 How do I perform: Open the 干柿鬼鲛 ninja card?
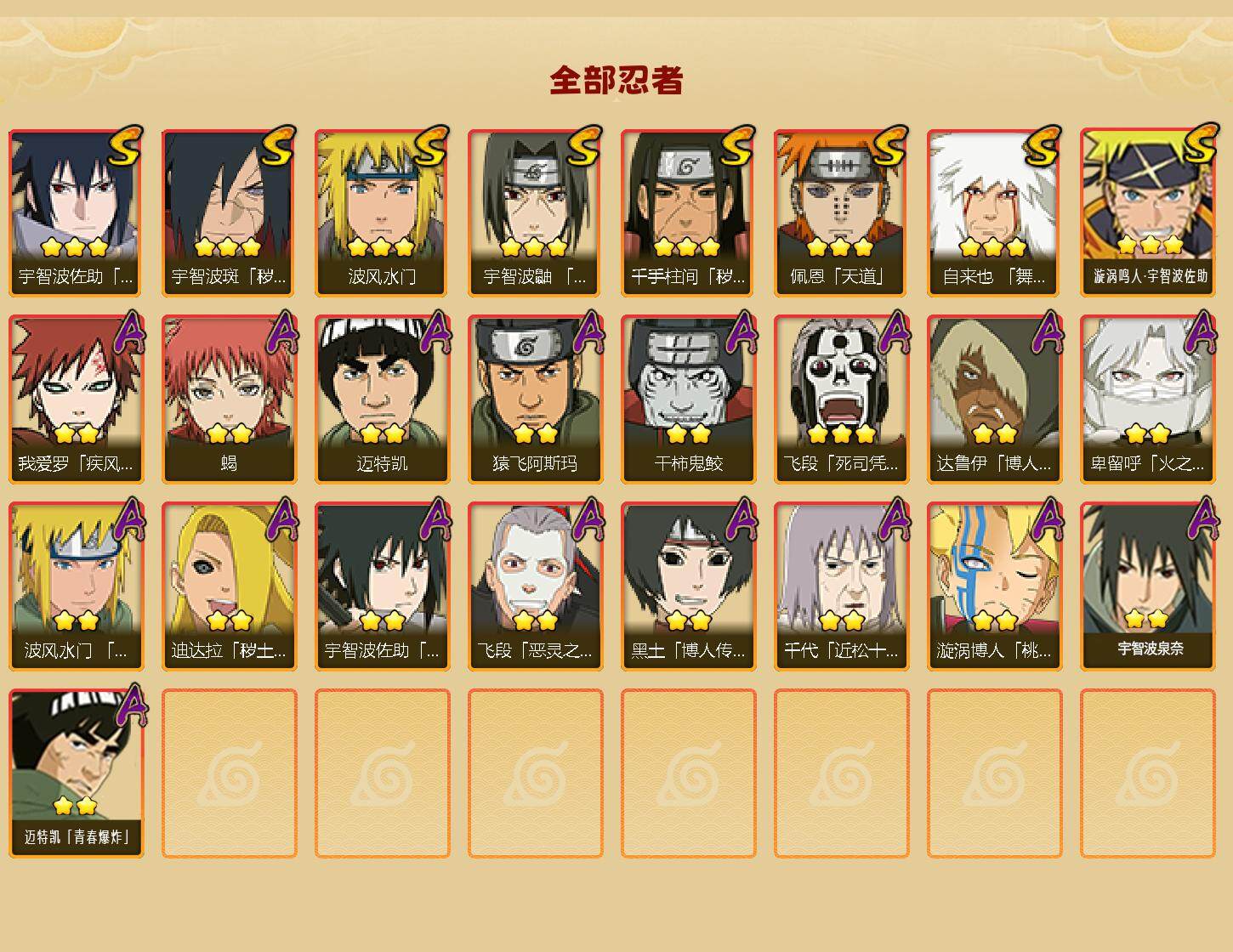pos(688,399)
